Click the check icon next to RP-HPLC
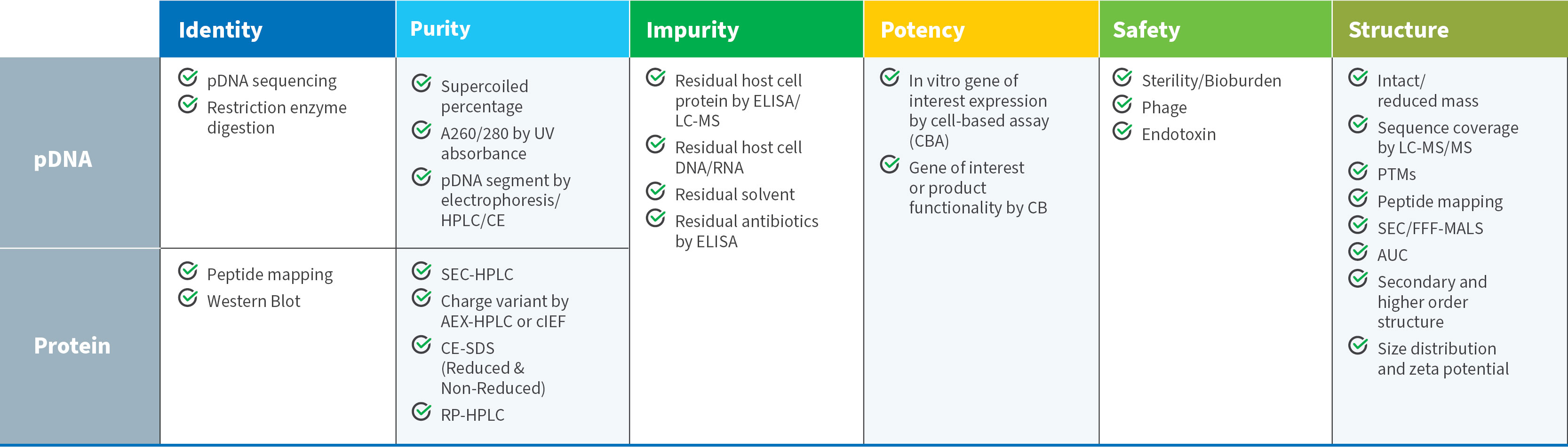The width and height of the screenshot is (1568, 448). 421,411
